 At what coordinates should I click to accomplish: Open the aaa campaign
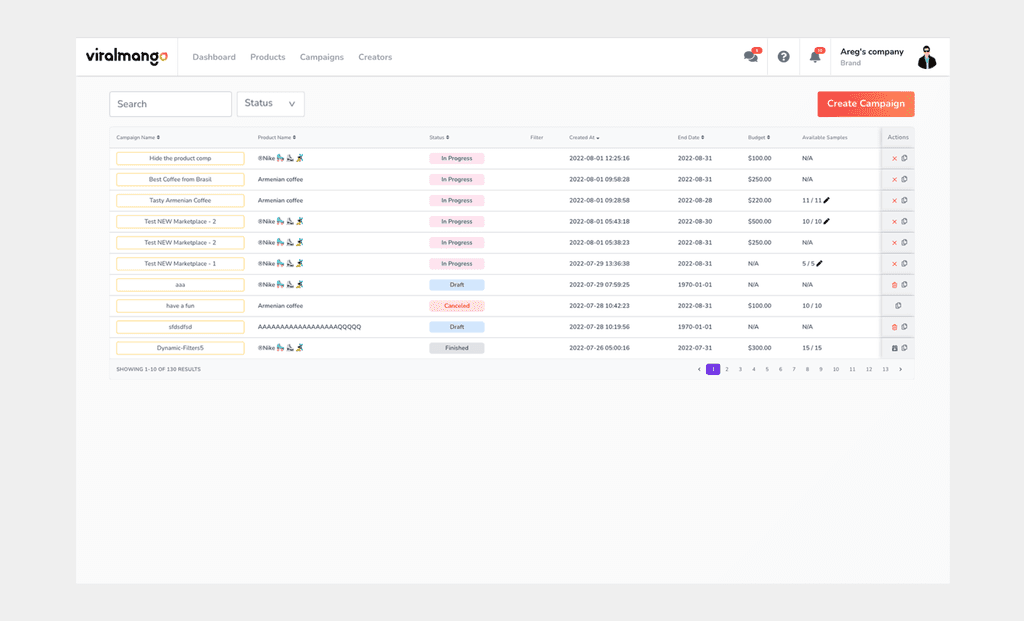pos(180,285)
